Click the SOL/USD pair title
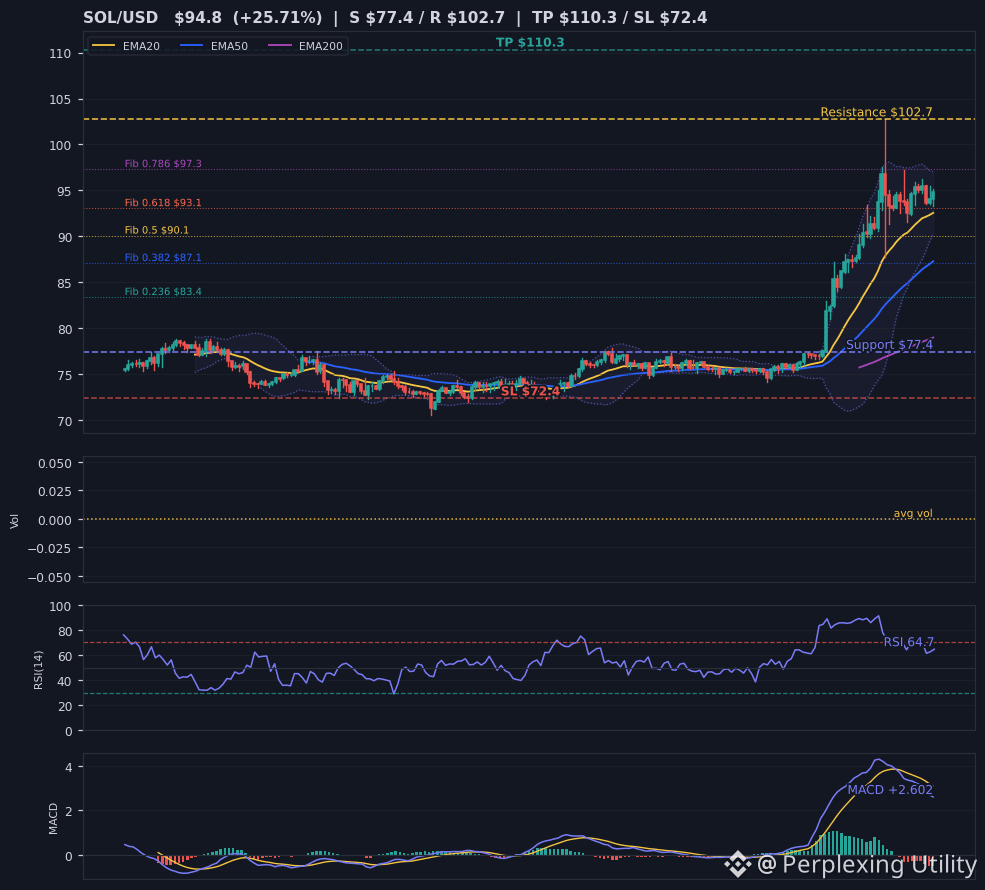 [121, 18]
